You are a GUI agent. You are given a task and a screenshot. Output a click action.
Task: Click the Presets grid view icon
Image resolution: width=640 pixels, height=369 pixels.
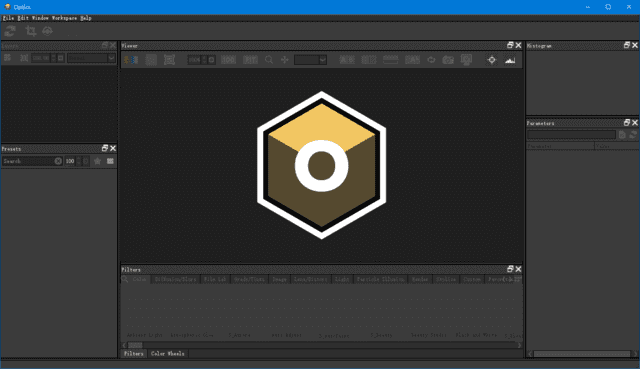click(110, 161)
